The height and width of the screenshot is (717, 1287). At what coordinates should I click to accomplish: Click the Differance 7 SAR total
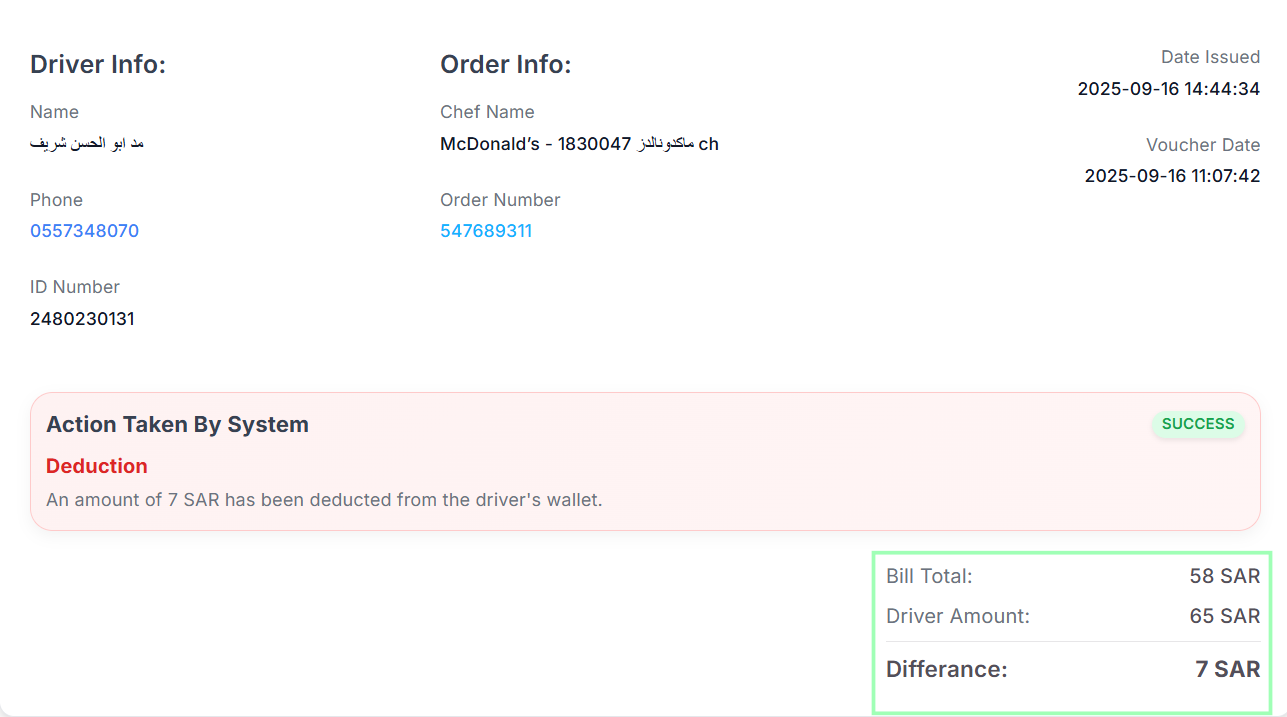coord(1227,669)
